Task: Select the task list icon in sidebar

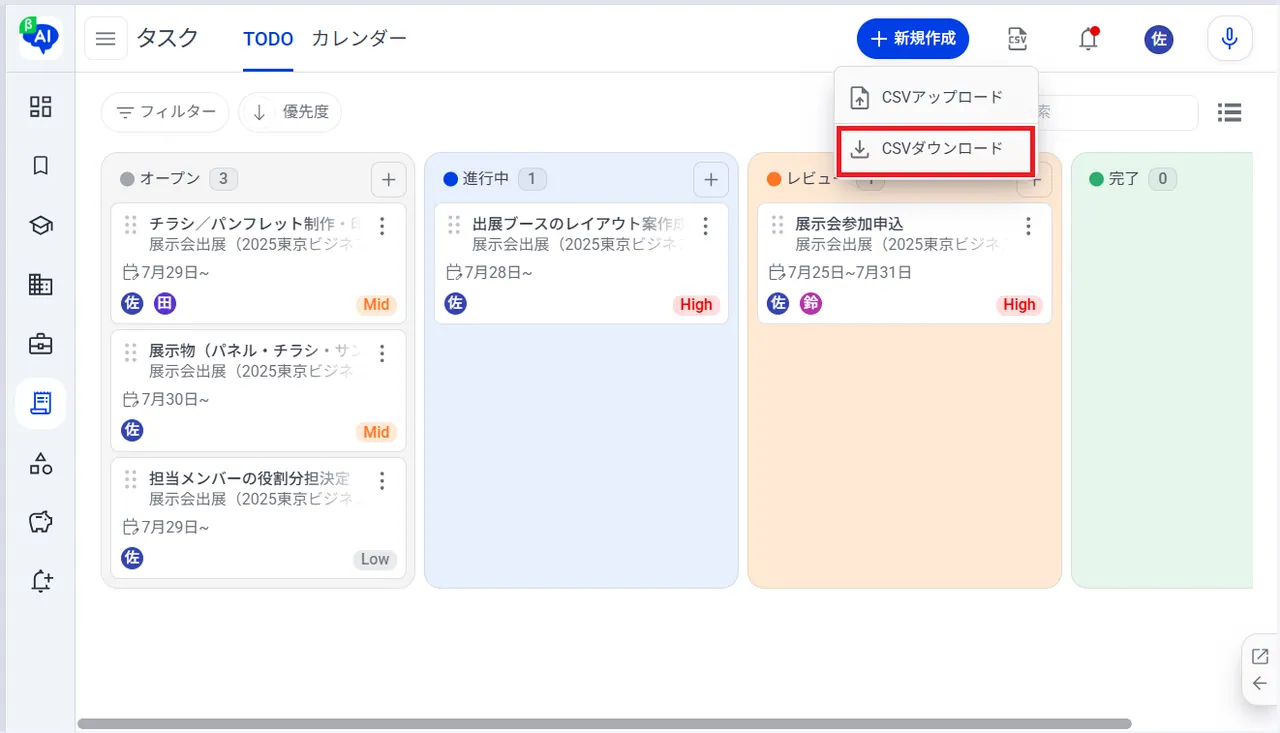Action: tap(41, 403)
